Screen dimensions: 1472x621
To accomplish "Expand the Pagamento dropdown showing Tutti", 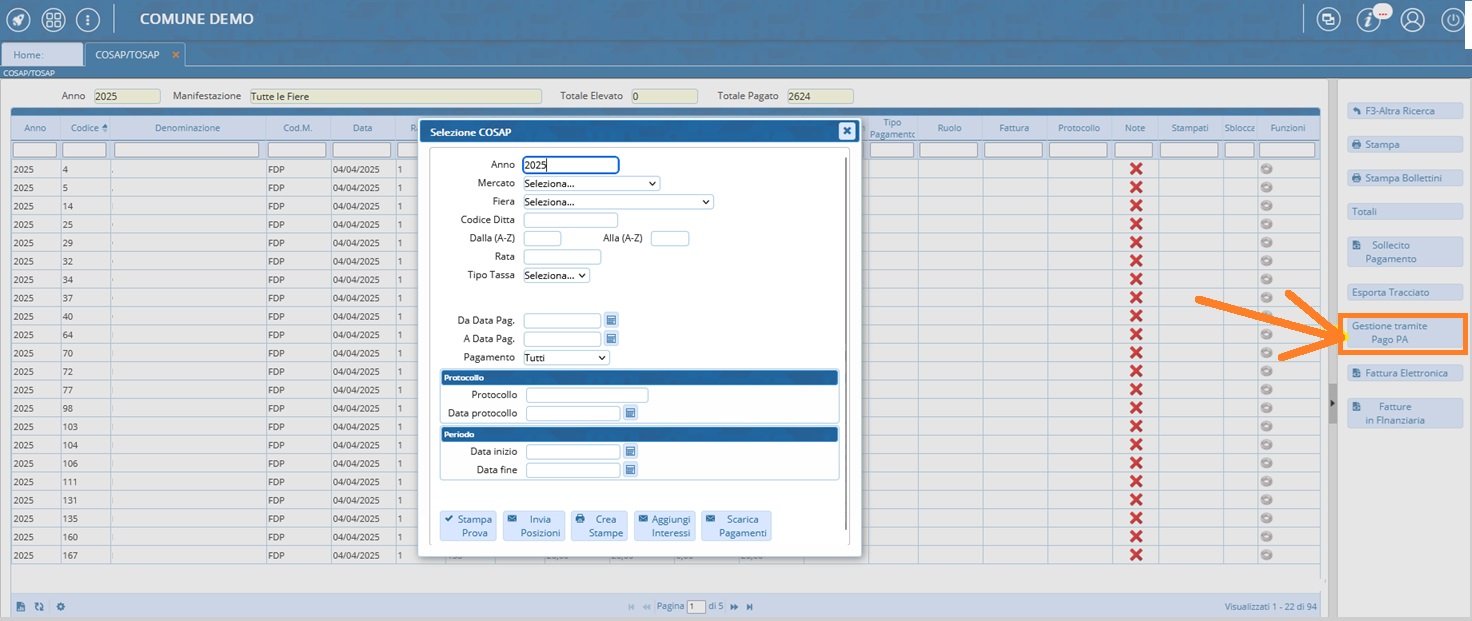I will click(x=566, y=358).
